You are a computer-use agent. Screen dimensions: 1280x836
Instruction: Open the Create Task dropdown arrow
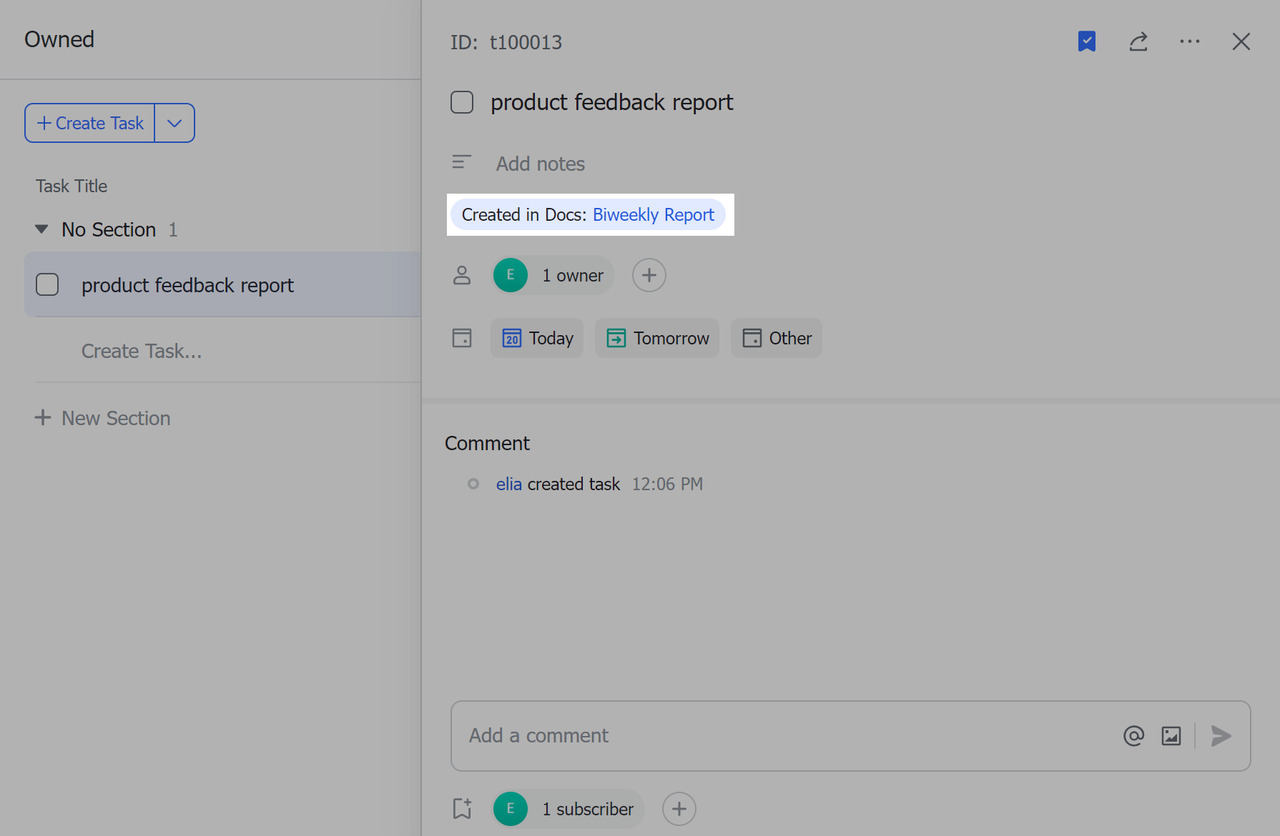[x=175, y=123]
